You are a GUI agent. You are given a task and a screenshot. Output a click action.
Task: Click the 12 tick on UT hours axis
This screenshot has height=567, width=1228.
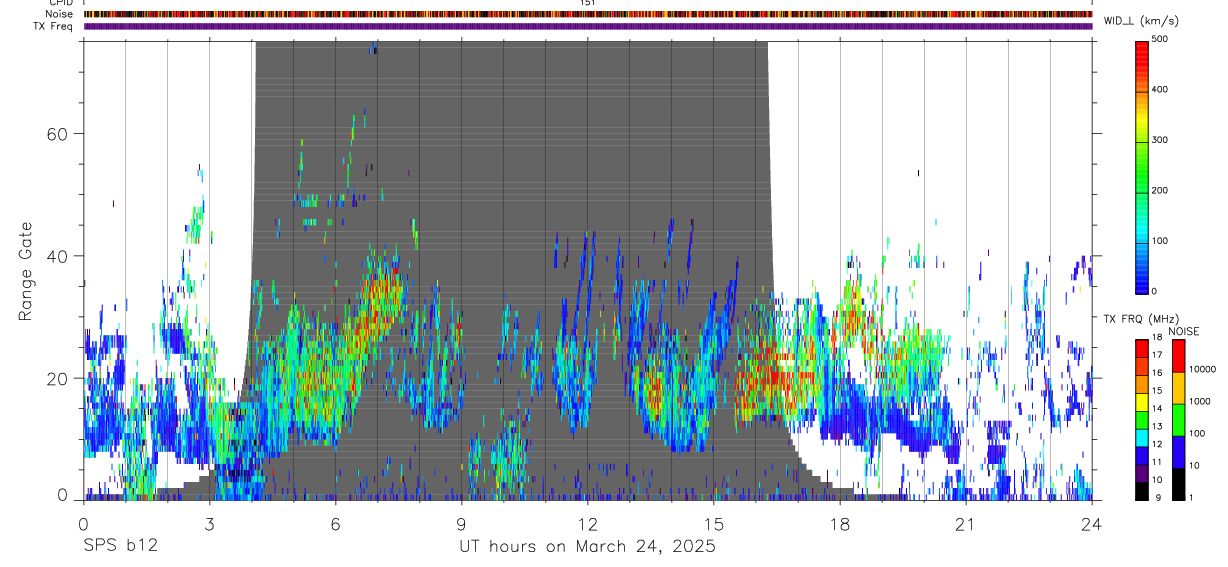pyautogui.click(x=587, y=523)
